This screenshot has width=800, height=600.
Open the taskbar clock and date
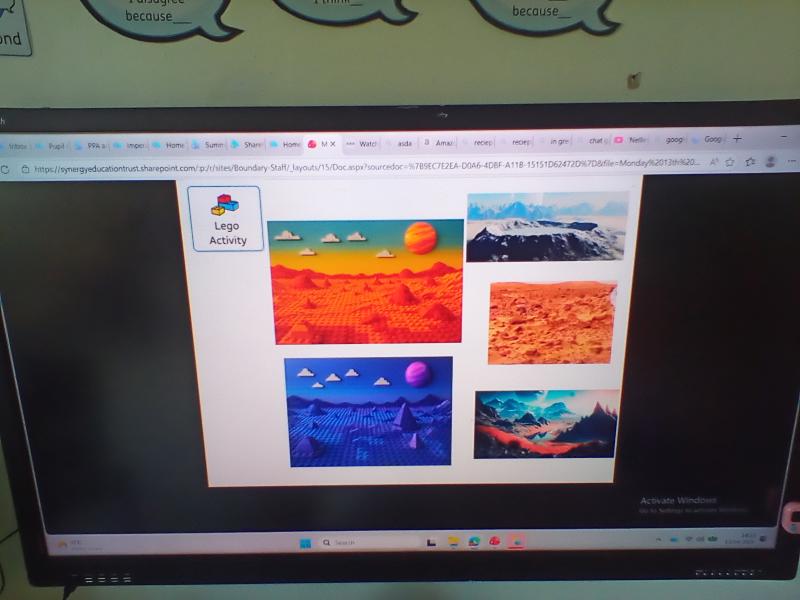pyautogui.click(x=746, y=539)
